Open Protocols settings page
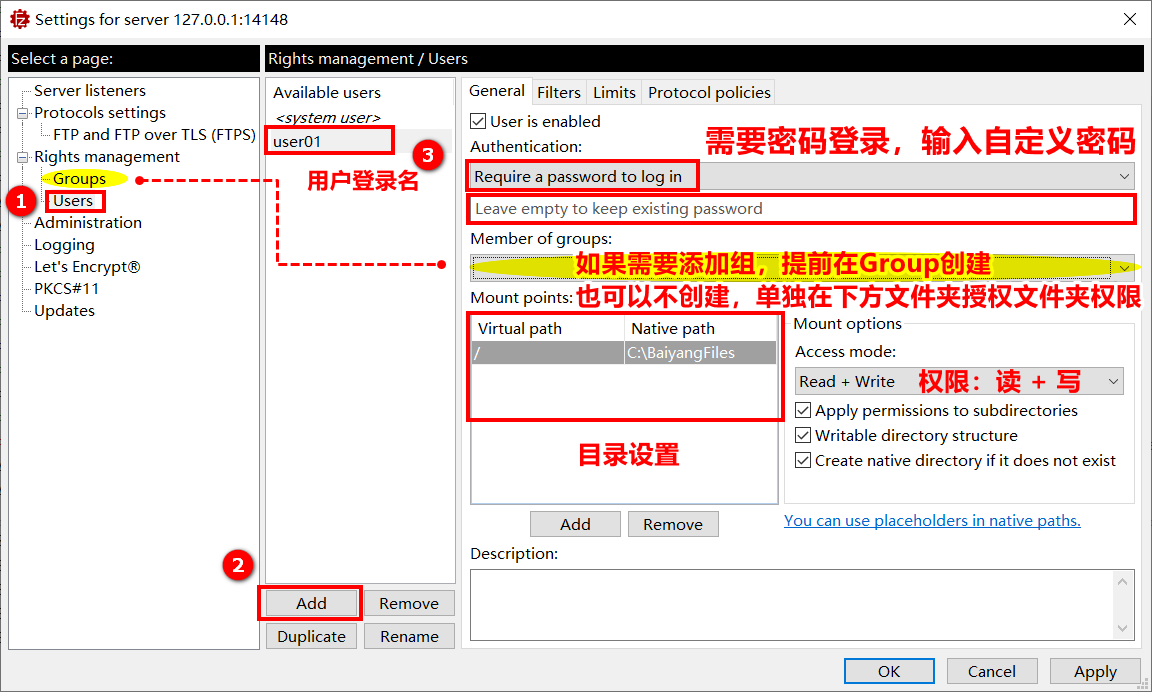Image resolution: width=1152 pixels, height=692 pixels. 100,112
